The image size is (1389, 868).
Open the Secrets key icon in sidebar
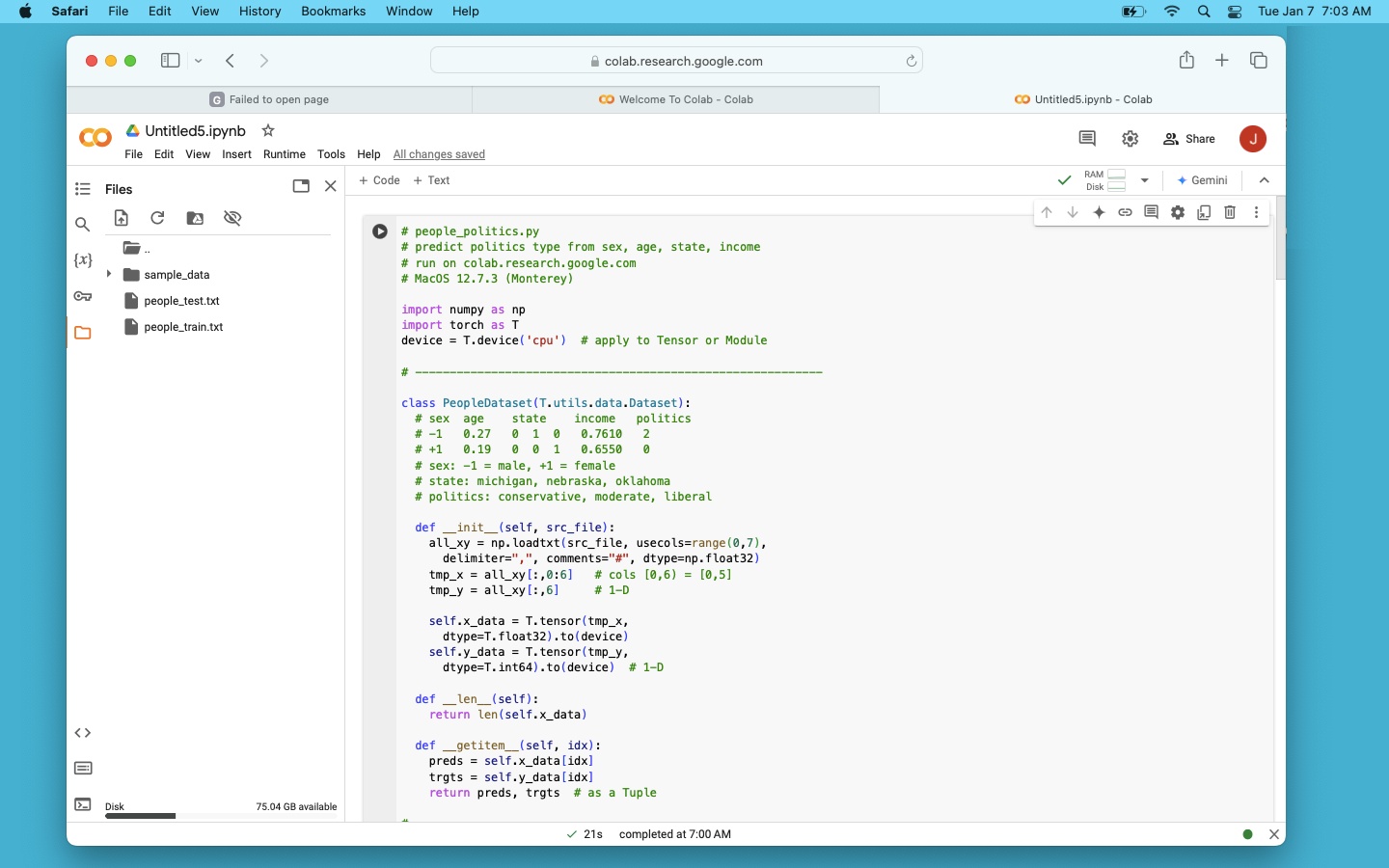coord(83,296)
